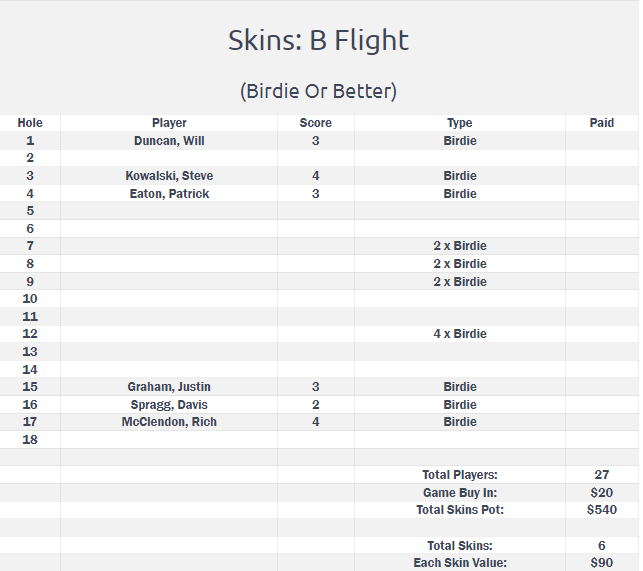This screenshot has width=643, height=571.
Task: Select the 4 x Birdie cell on hole 12
Action: pyautogui.click(x=460, y=334)
